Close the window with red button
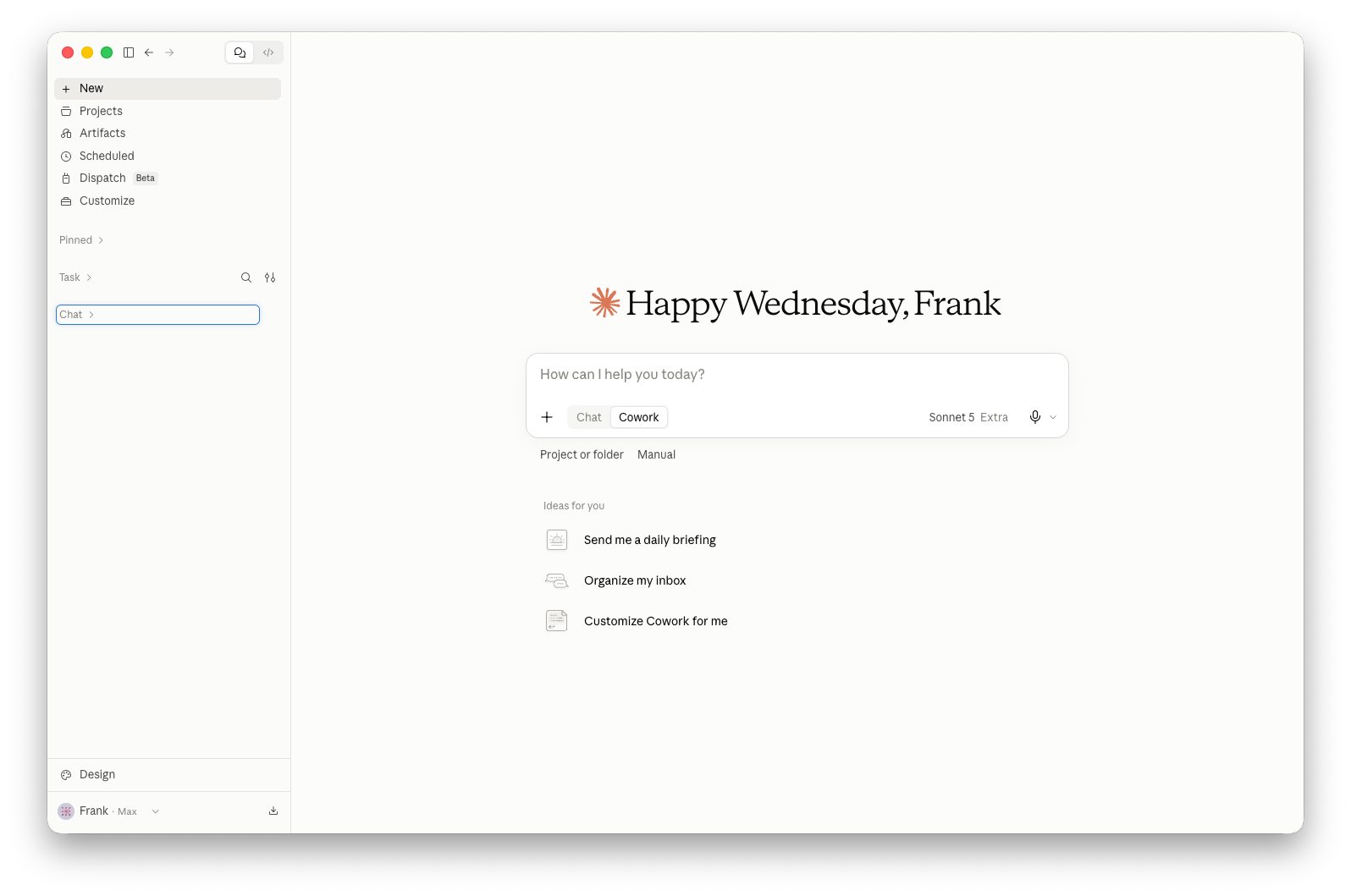Viewport: 1351px width, 896px height. click(x=68, y=52)
